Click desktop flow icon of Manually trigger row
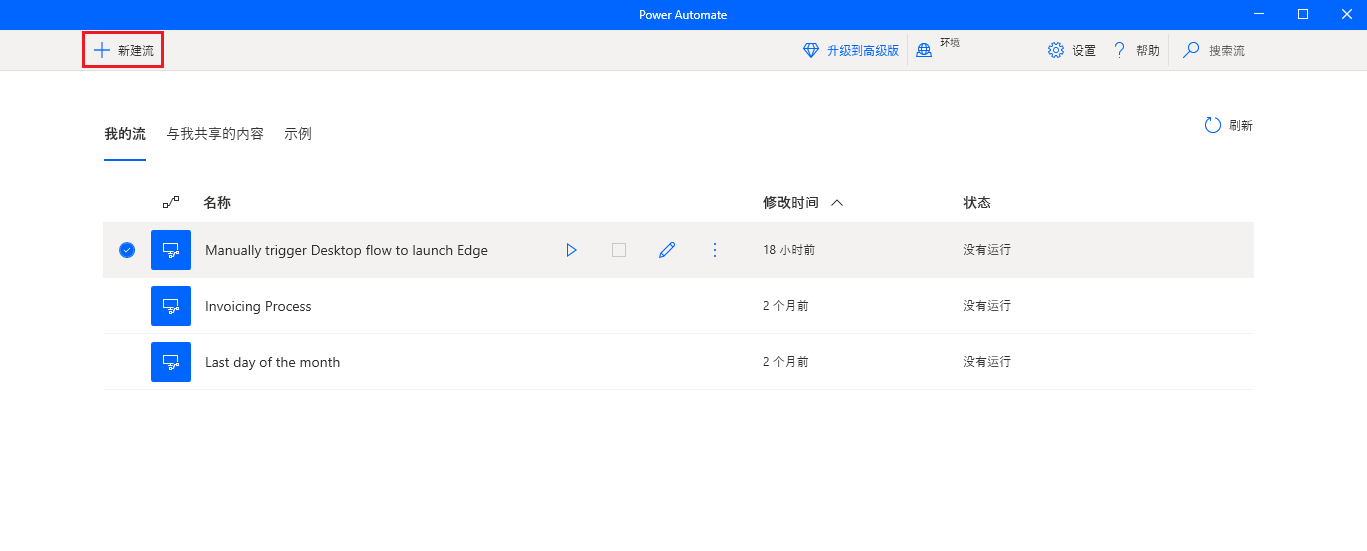Viewport: 1367px width, 551px height. [171, 250]
